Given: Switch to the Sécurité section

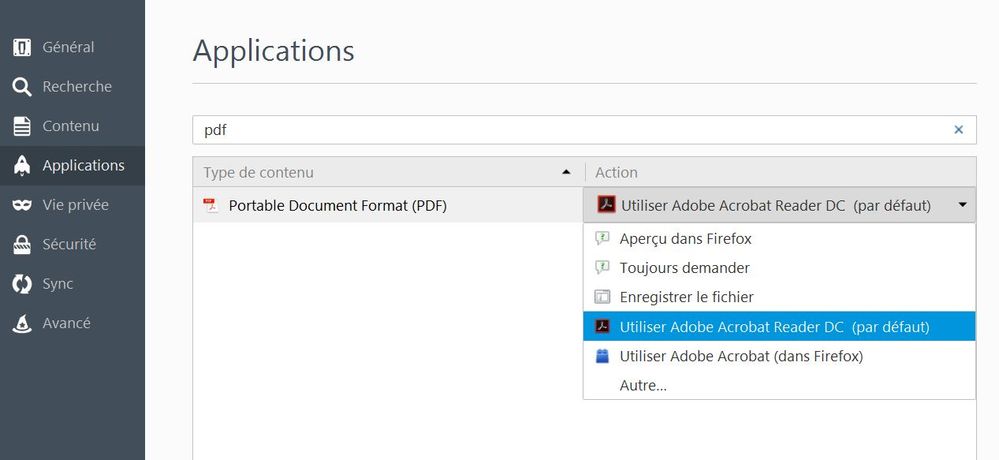Looking at the screenshot, I should pyautogui.click(x=72, y=245).
